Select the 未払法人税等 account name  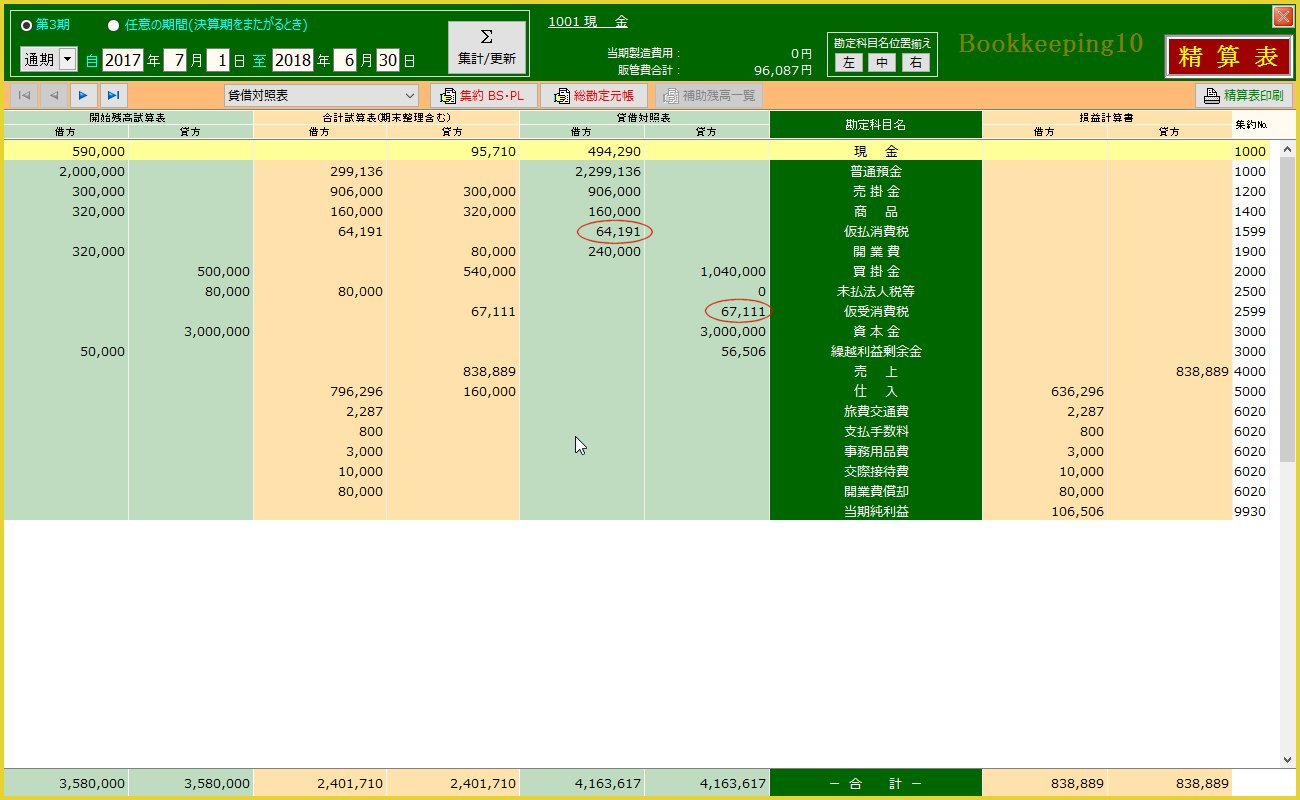tap(876, 291)
